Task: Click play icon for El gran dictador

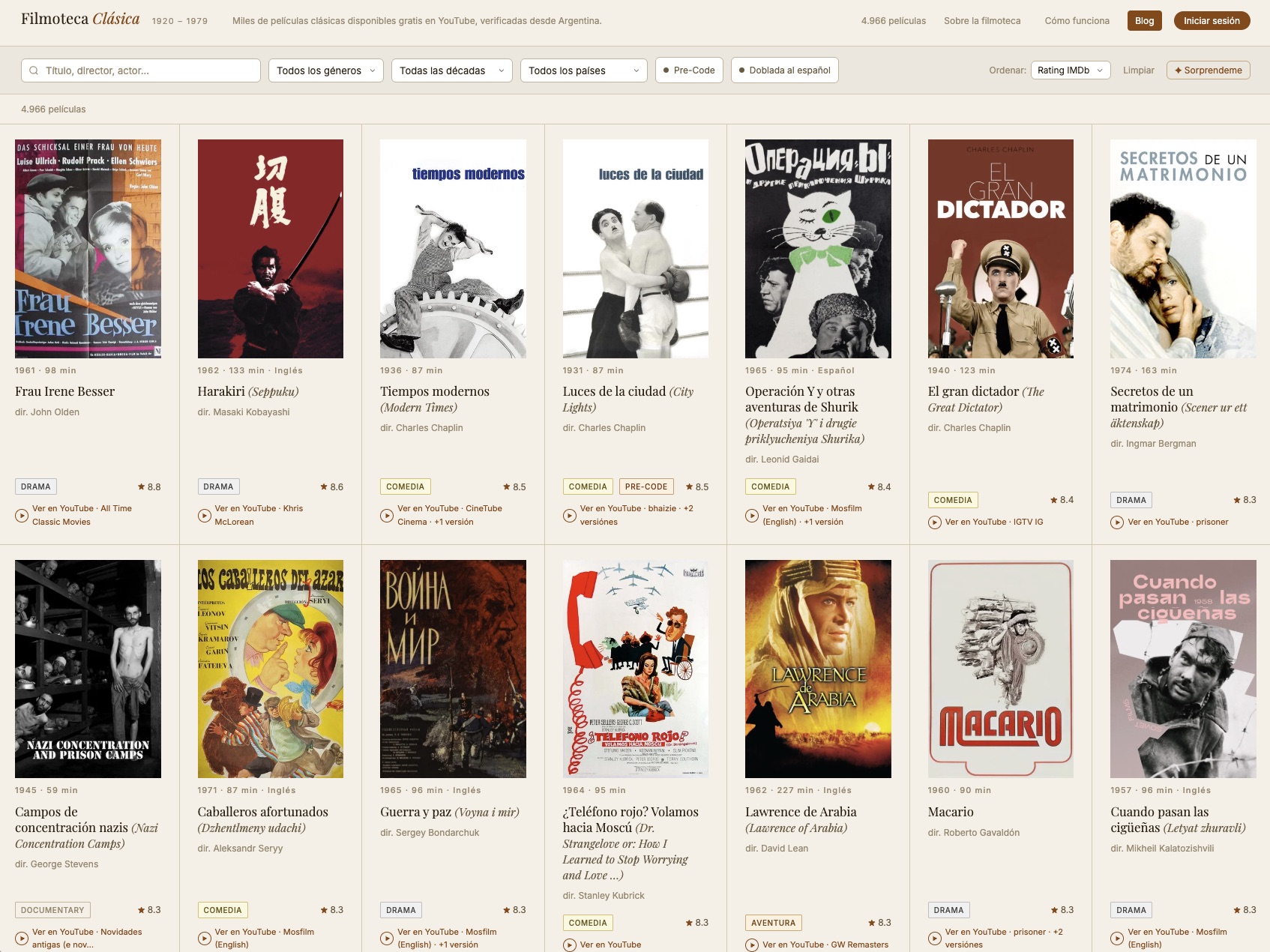Action: [x=935, y=522]
